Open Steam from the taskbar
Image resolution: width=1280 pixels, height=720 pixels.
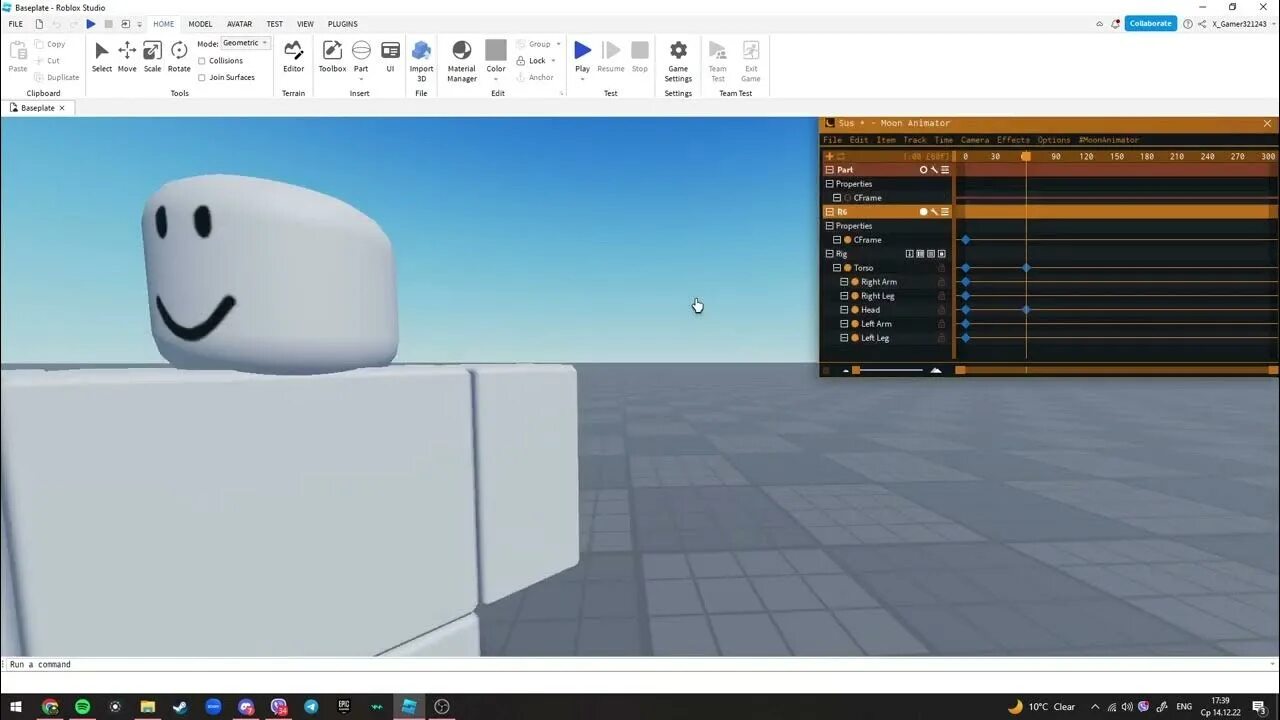click(x=180, y=707)
